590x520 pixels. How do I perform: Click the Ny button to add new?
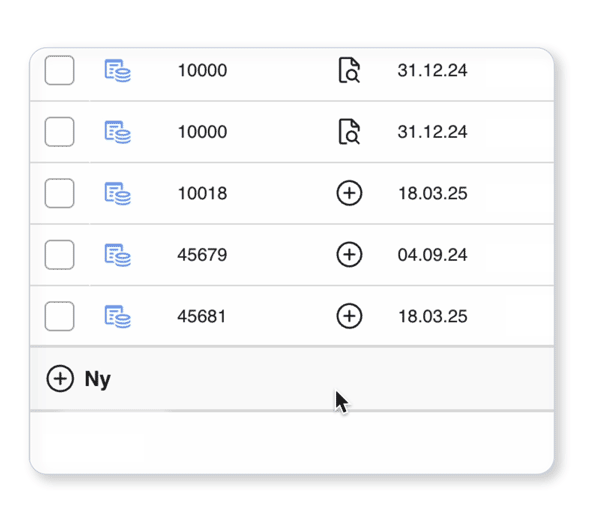pyautogui.click(x=79, y=379)
